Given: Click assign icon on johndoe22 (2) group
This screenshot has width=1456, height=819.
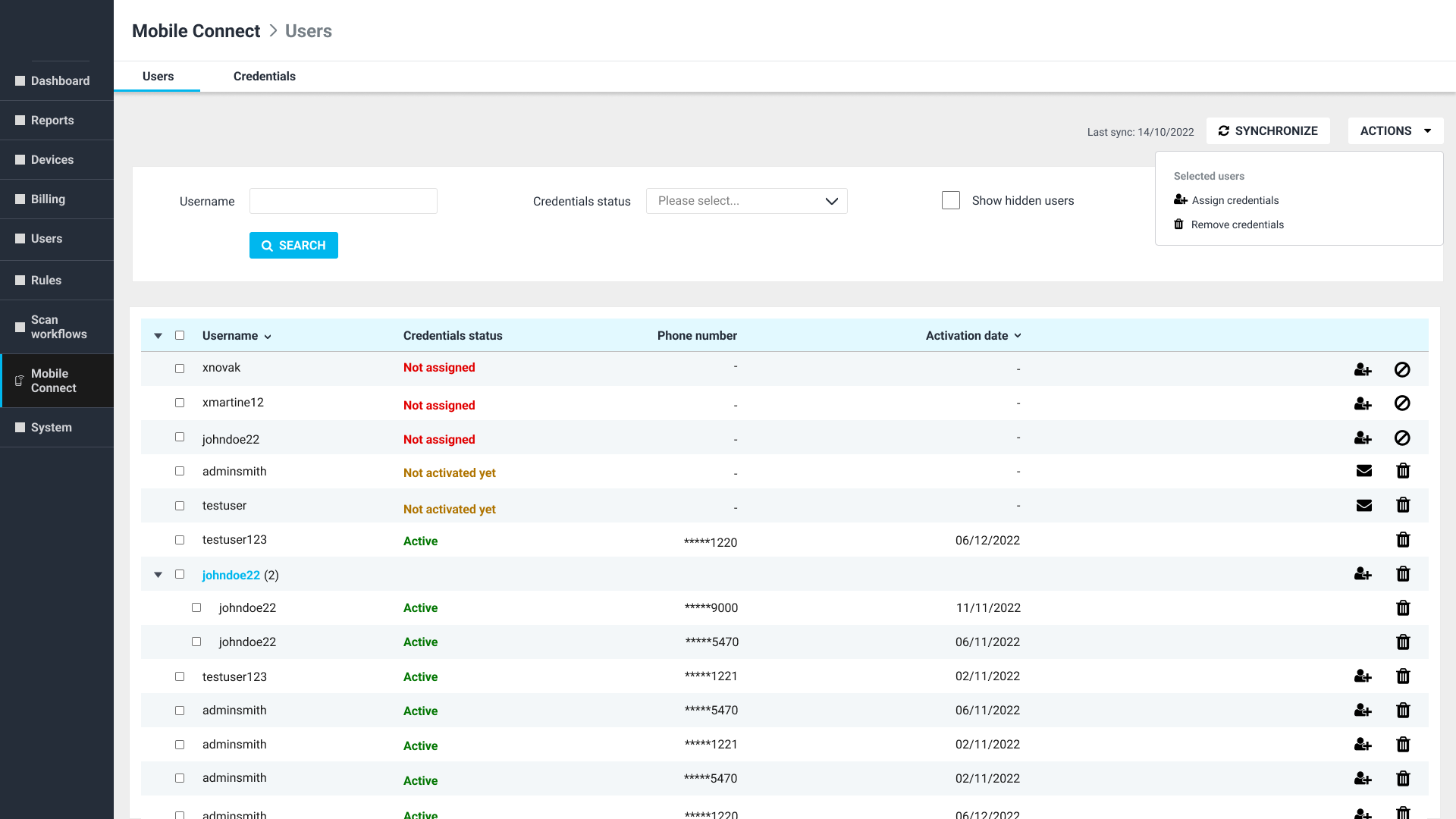Looking at the screenshot, I should click(1363, 574).
